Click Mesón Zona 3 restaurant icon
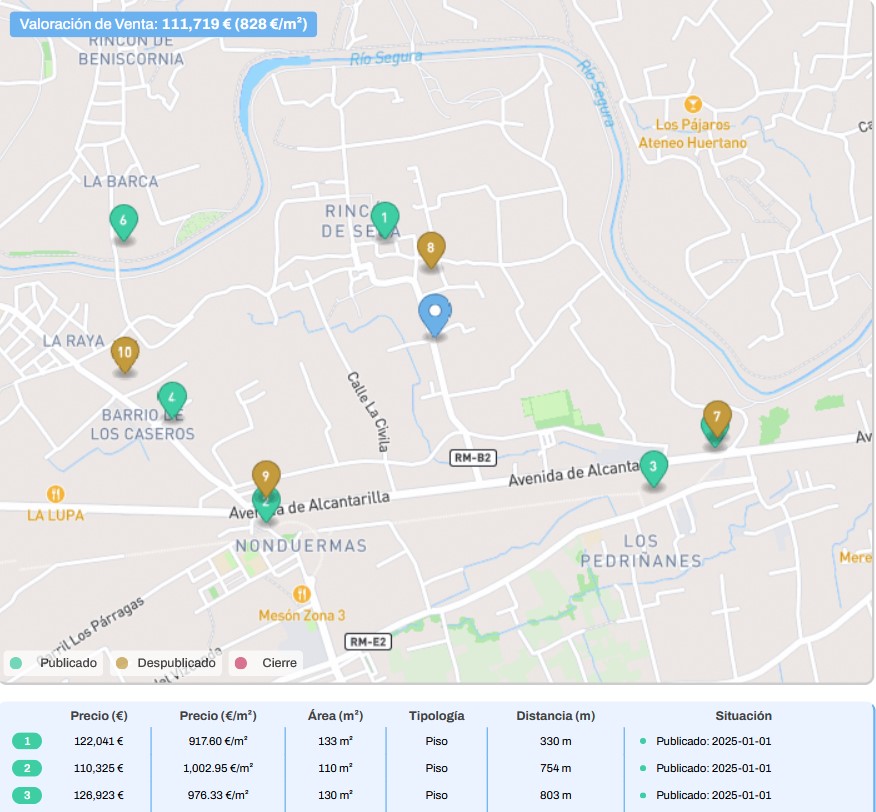 (x=302, y=594)
